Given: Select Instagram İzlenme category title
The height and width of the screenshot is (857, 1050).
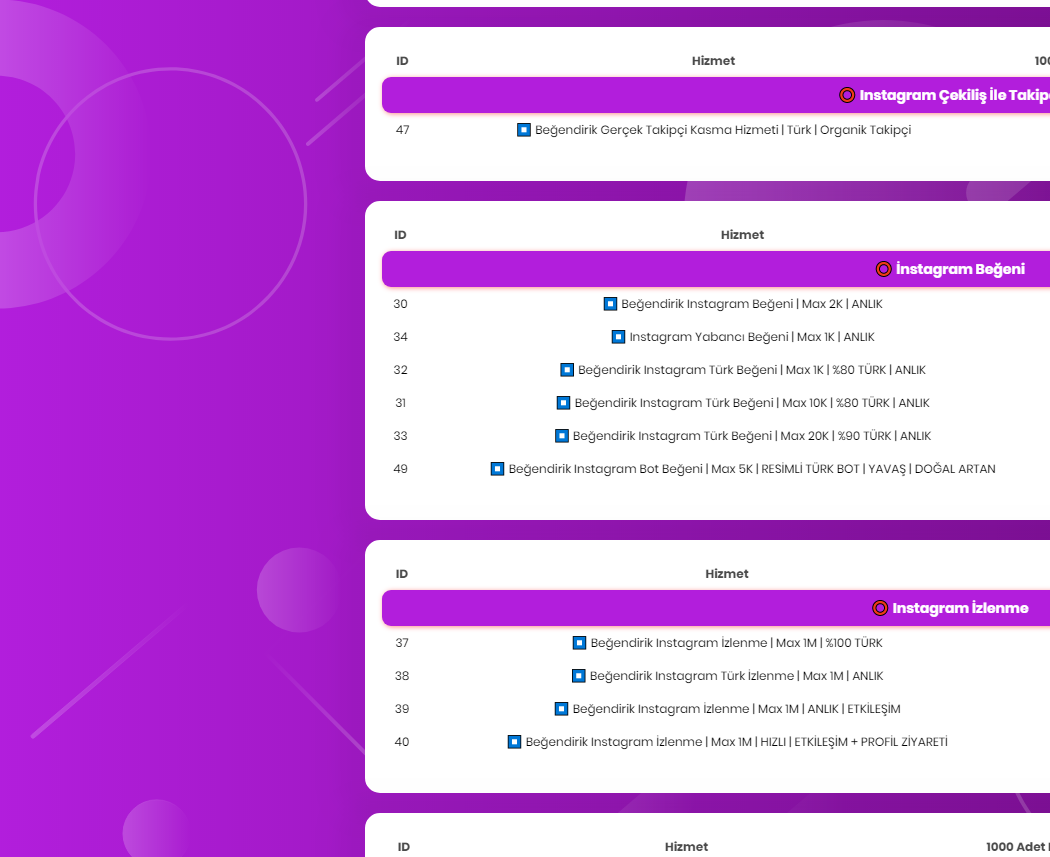Looking at the screenshot, I should click(960, 608).
